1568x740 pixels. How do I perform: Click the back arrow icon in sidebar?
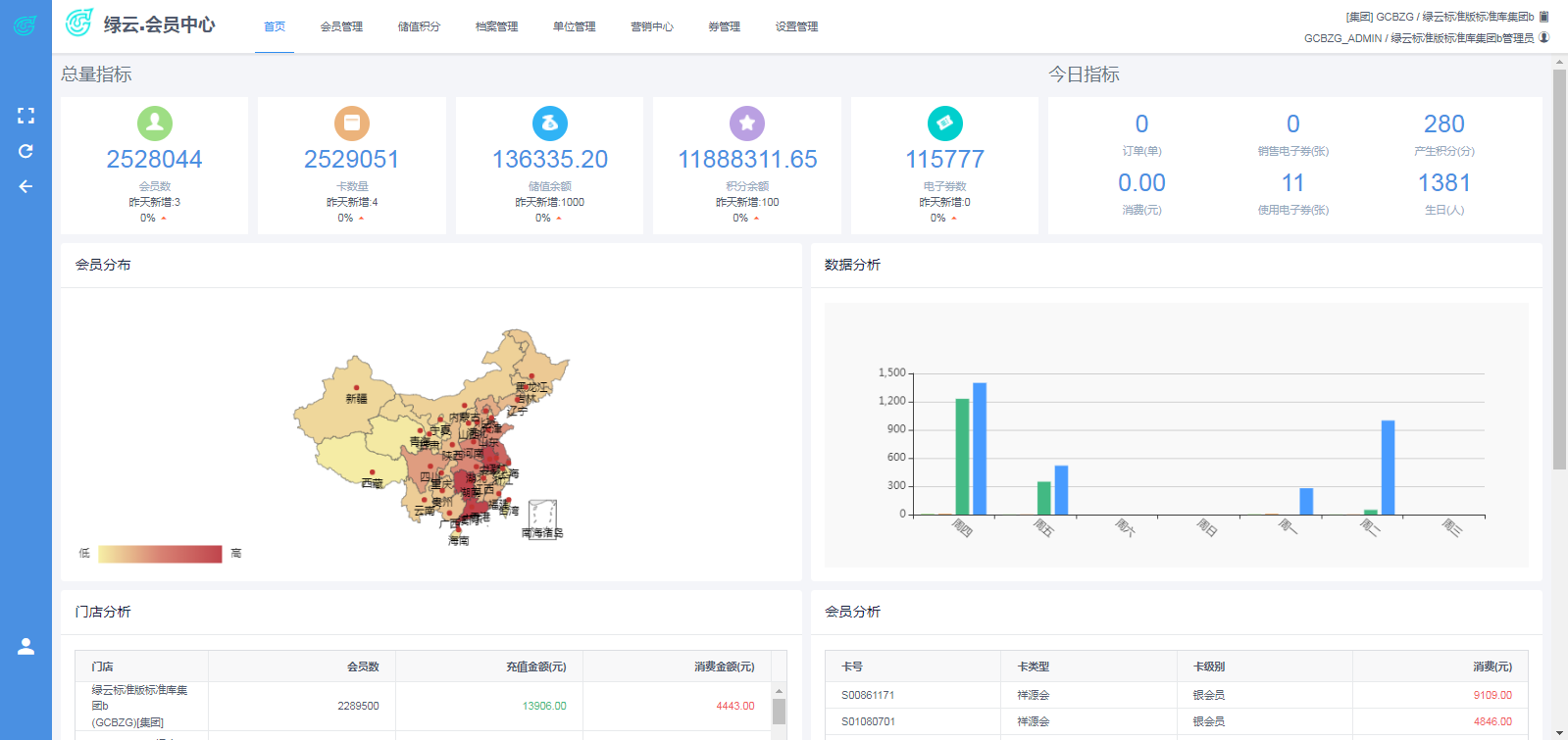[25, 186]
